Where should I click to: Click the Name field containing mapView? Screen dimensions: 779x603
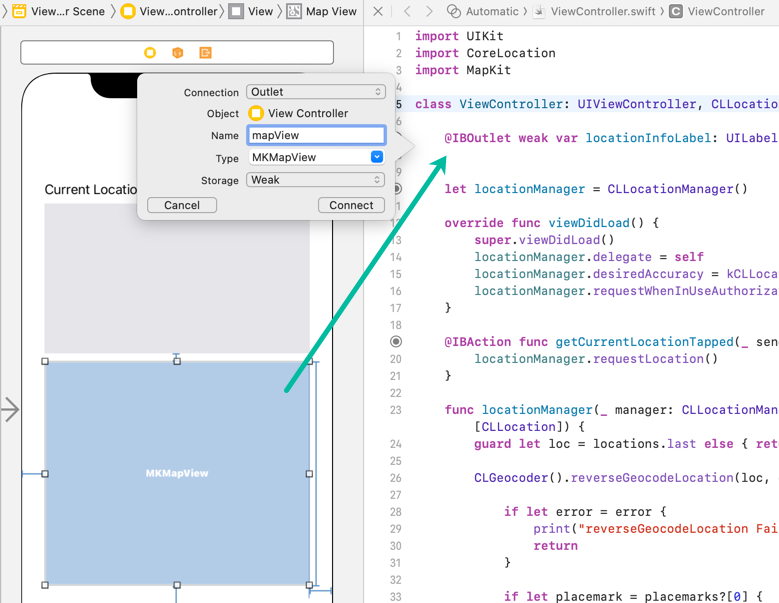click(x=316, y=135)
